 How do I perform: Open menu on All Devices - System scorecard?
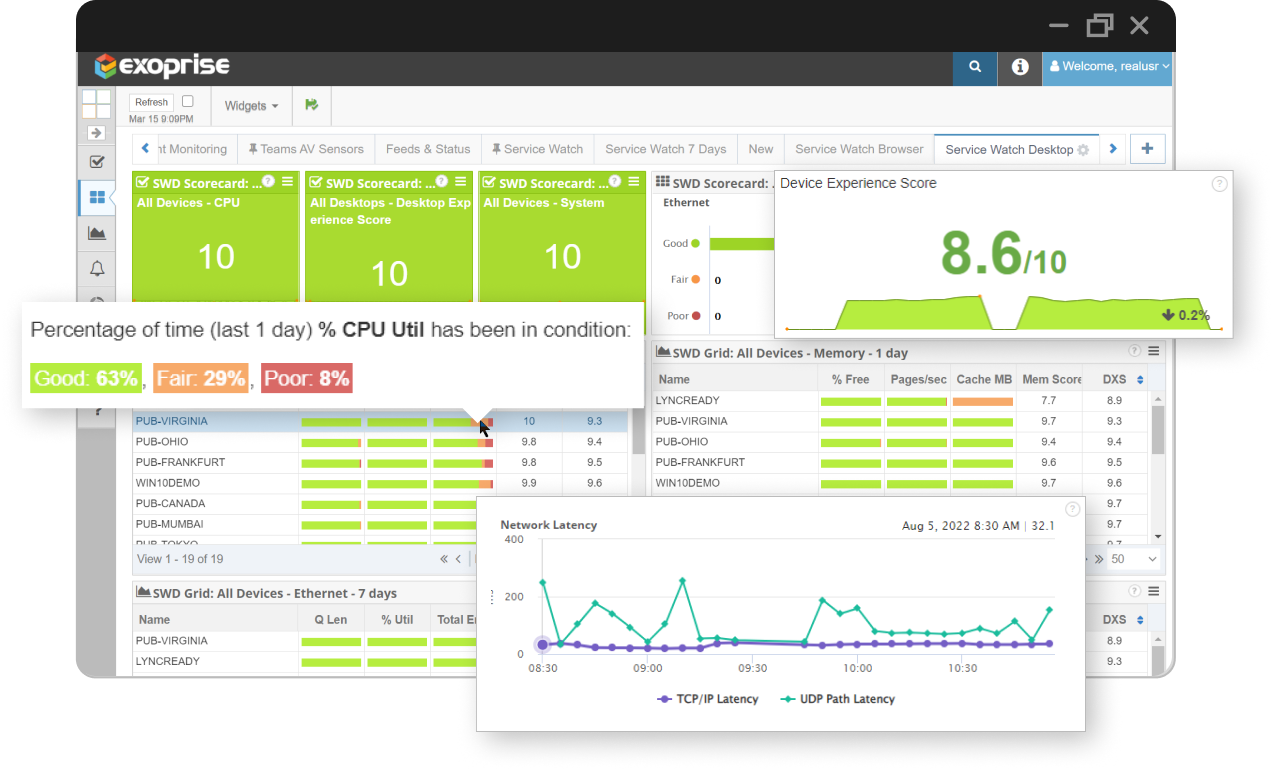coord(633,182)
